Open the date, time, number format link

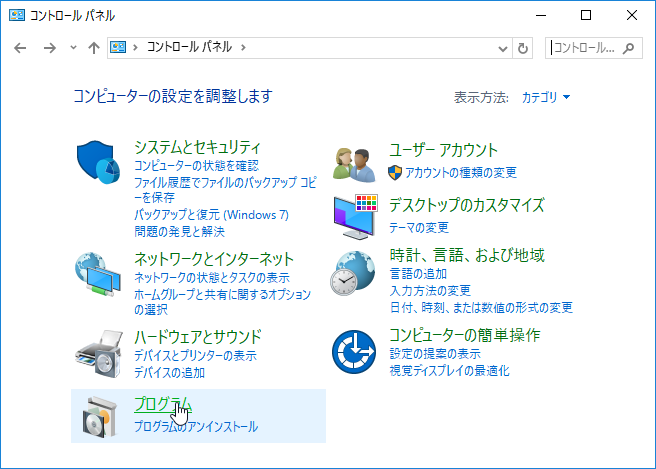coord(481,308)
